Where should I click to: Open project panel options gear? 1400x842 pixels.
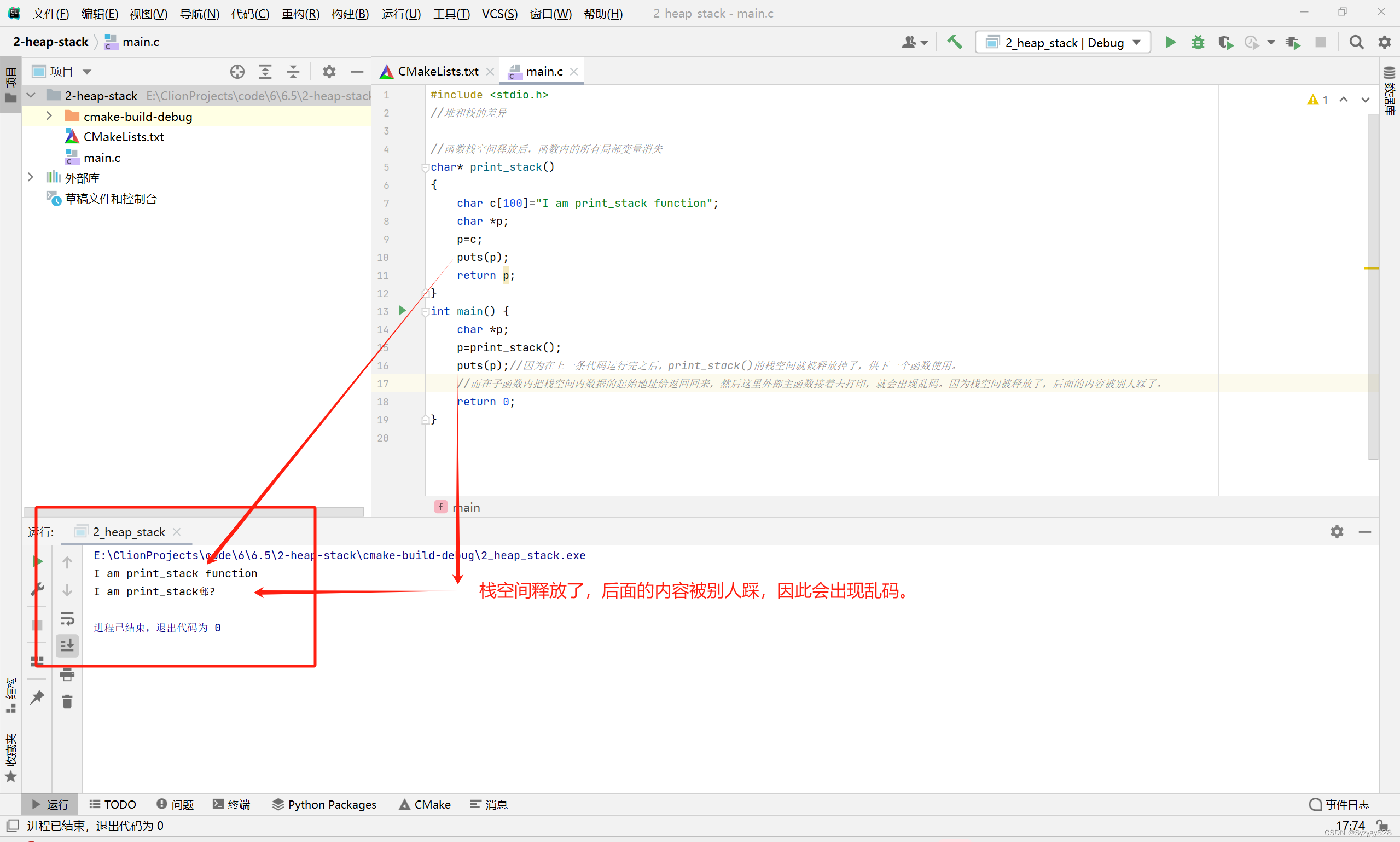(329, 72)
